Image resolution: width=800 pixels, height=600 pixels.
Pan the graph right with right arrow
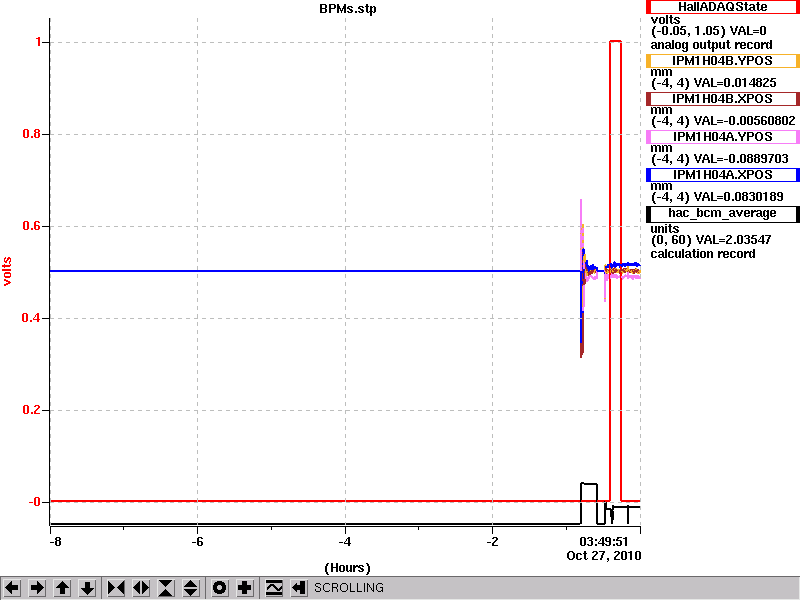point(37,588)
